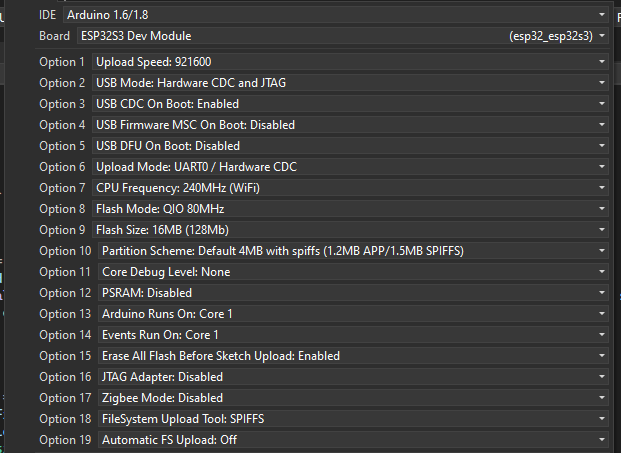The image size is (621, 453).
Task: Open the USB Firmware MSC On Boot dropdown
Action: pyautogui.click(x=350, y=125)
